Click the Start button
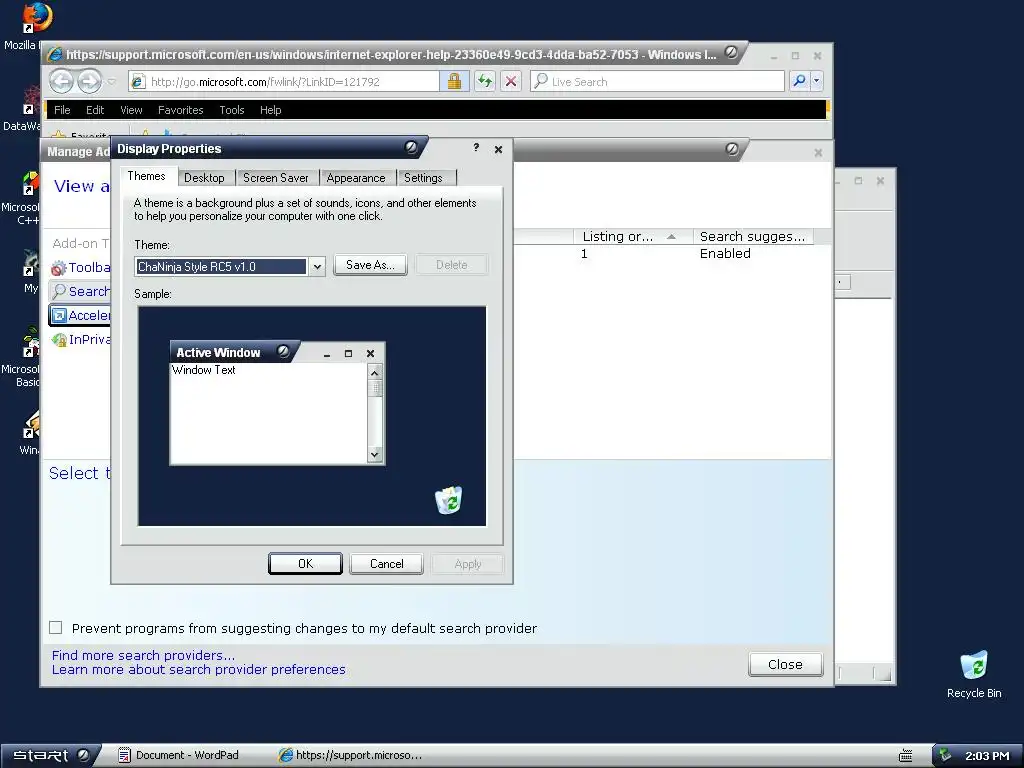This screenshot has width=1024, height=768. [x=51, y=755]
